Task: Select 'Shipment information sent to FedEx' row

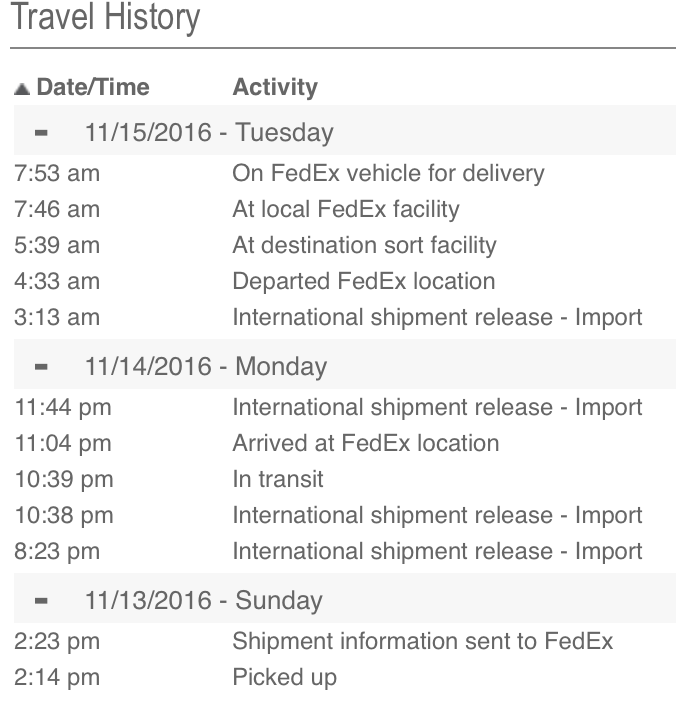Action: pos(345,641)
